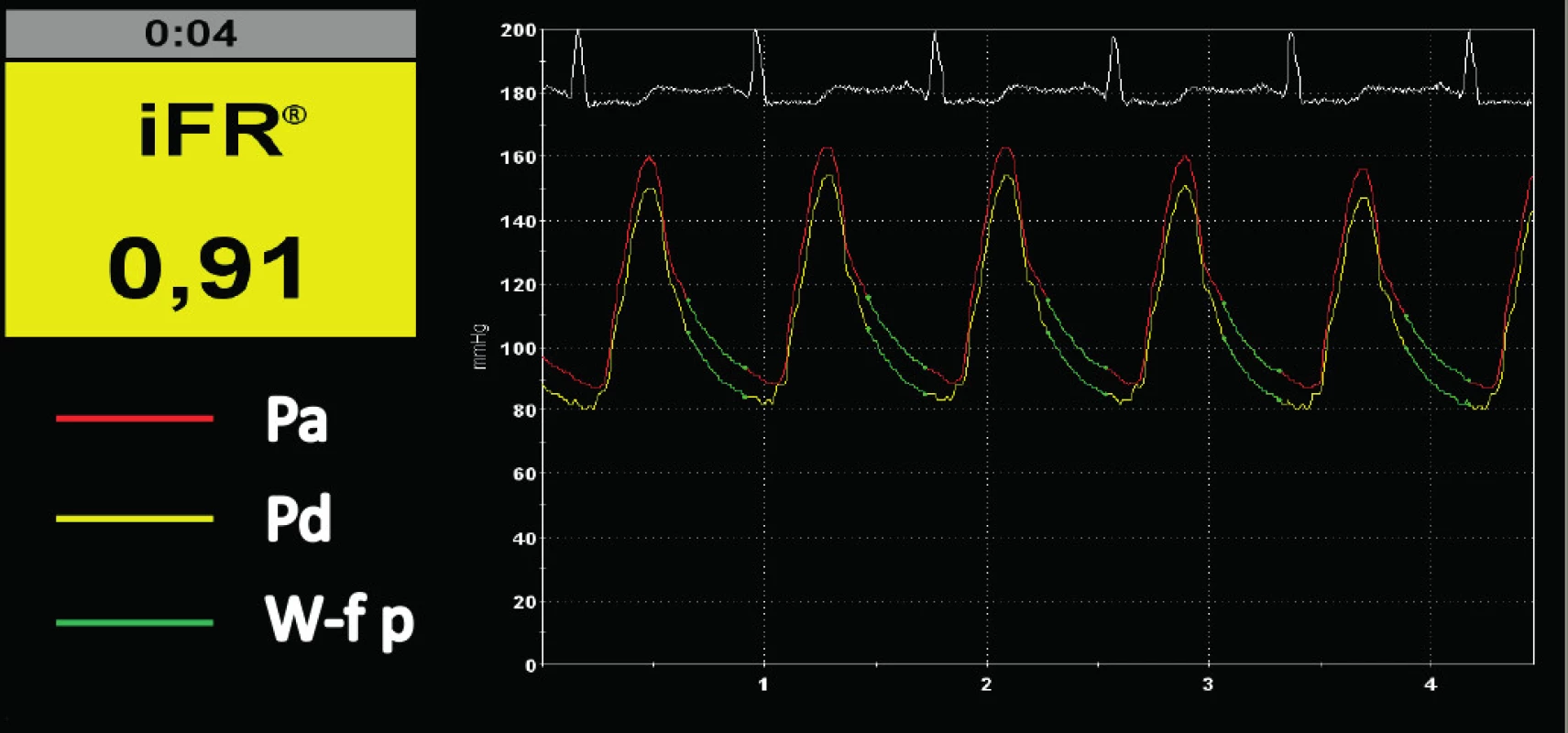The width and height of the screenshot is (1568, 733).
Task: Click the red Pa legend line
Action: coord(135,419)
